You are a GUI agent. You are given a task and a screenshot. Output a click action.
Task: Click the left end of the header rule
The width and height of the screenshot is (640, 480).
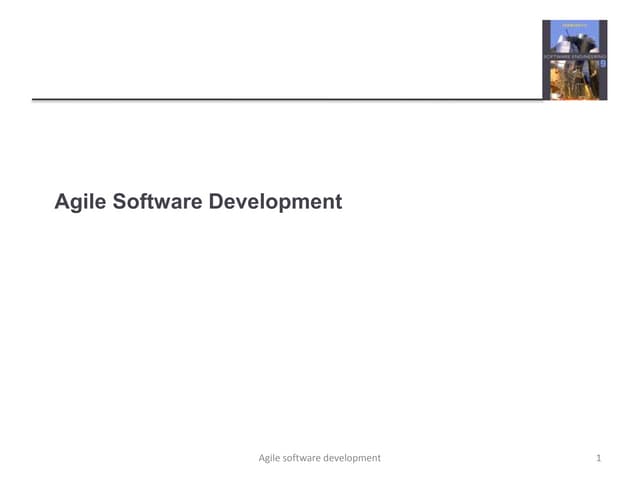click(36, 100)
